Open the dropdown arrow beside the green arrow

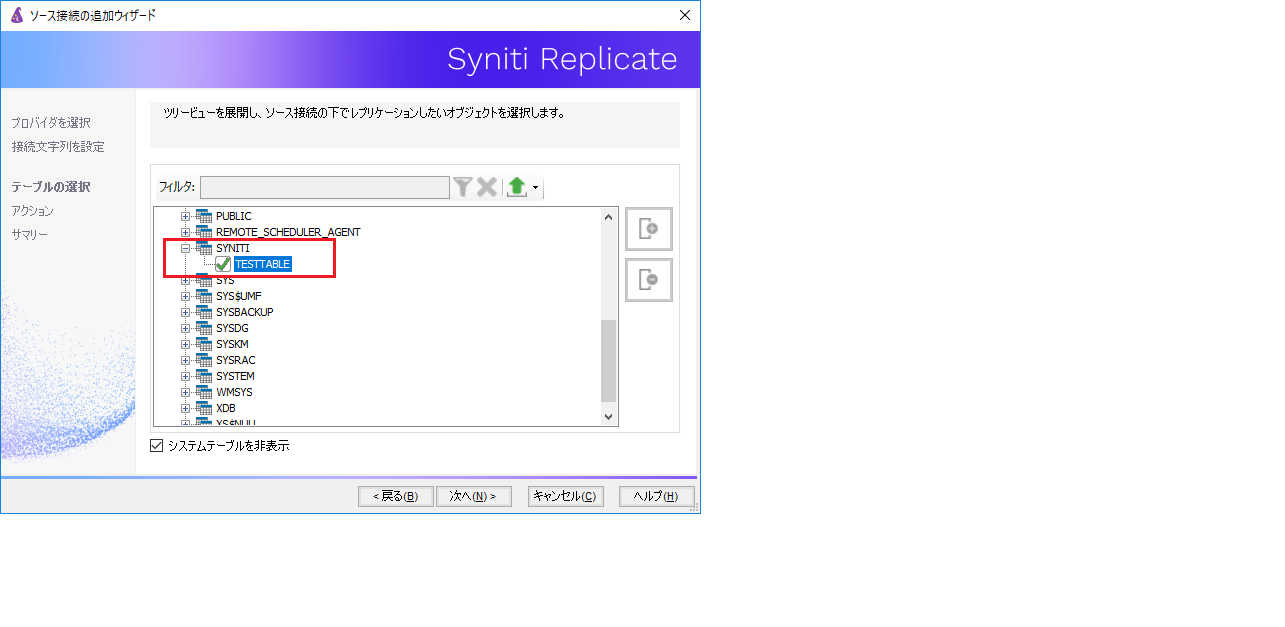pos(536,188)
